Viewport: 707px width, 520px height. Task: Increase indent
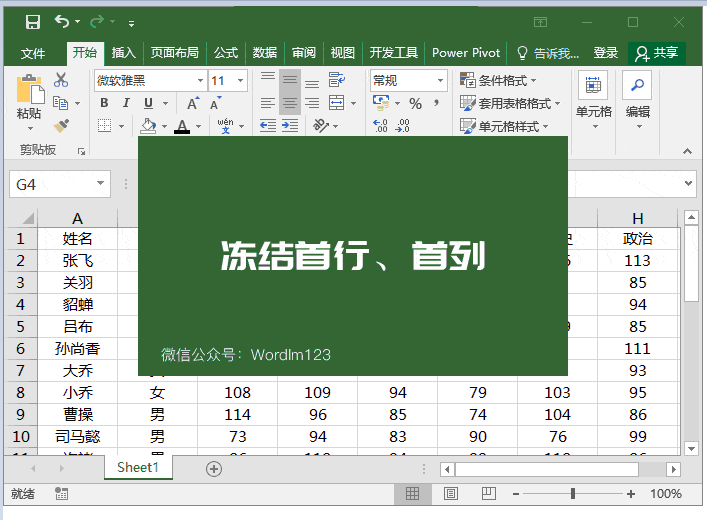coord(290,125)
